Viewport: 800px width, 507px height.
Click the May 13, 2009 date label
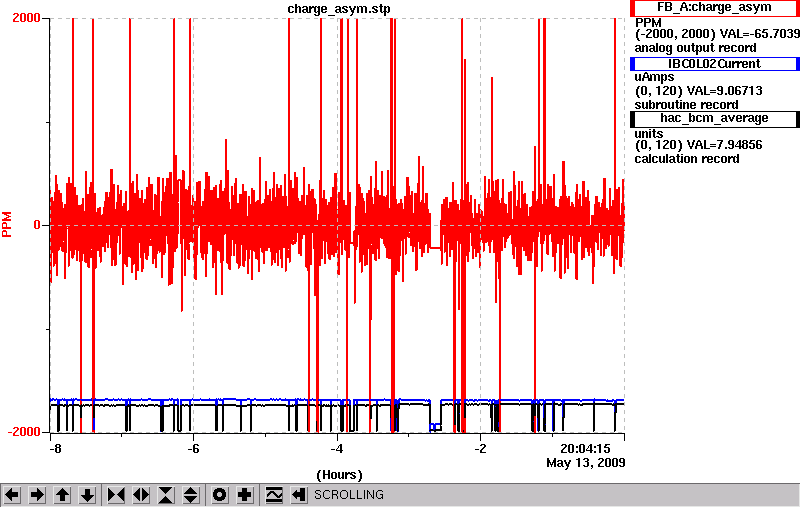(x=586, y=463)
